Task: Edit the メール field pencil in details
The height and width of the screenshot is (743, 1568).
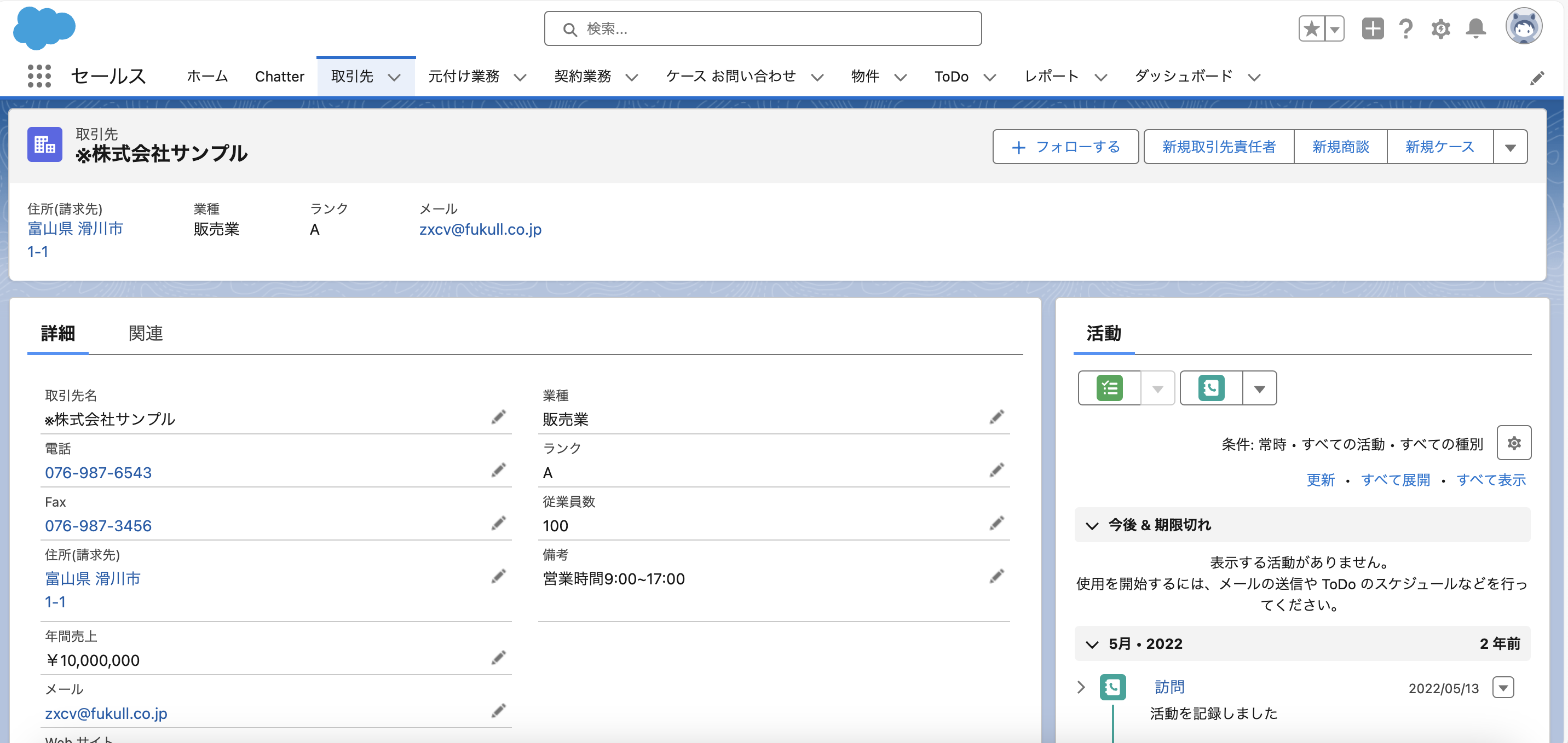Action: [x=499, y=711]
